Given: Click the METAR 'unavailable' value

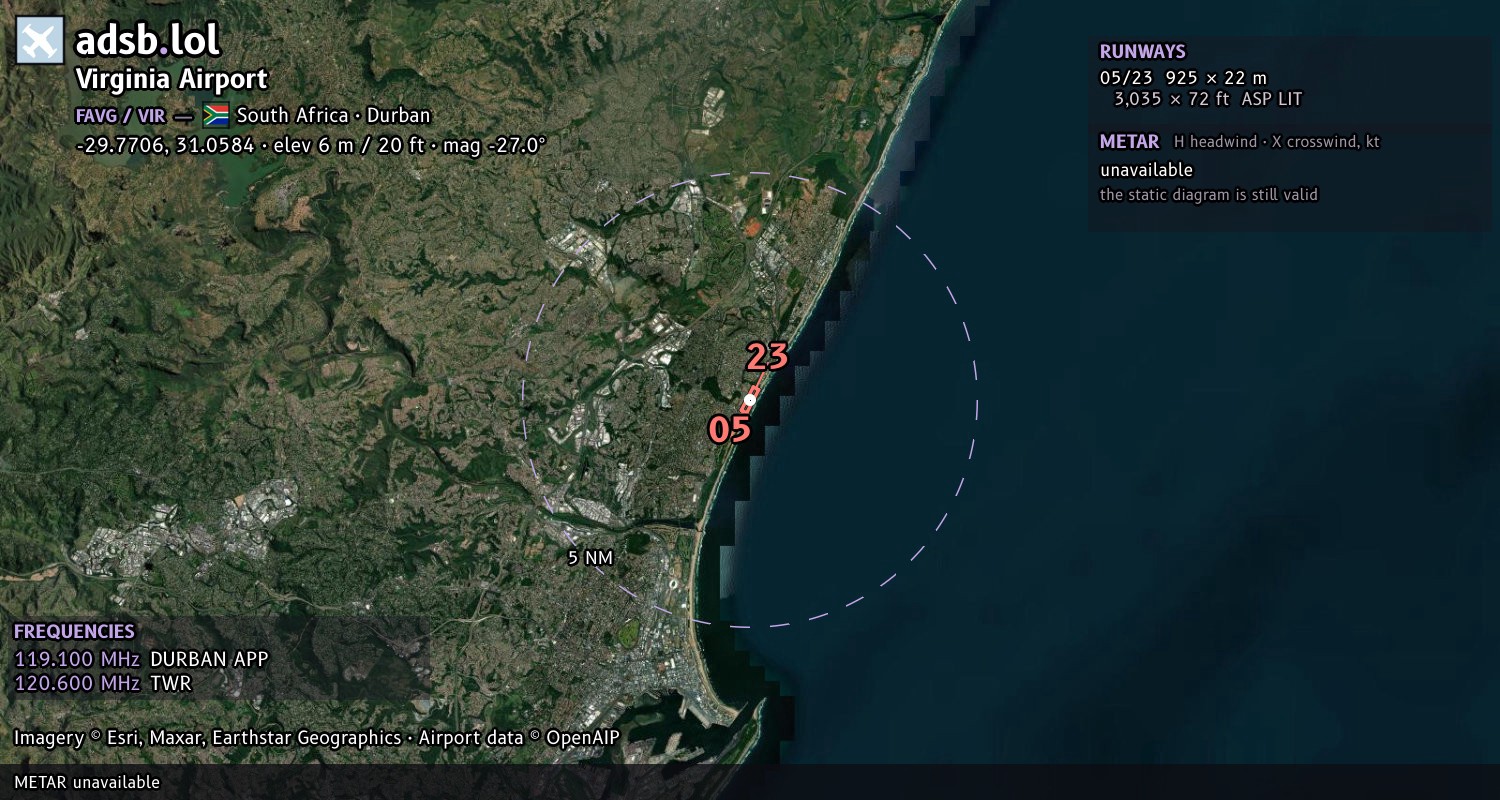Looking at the screenshot, I should (x=1146, y=170).
